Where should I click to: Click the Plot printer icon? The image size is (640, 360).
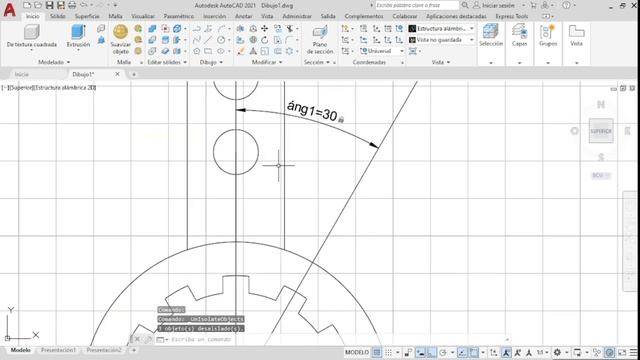tap(72, 5)
